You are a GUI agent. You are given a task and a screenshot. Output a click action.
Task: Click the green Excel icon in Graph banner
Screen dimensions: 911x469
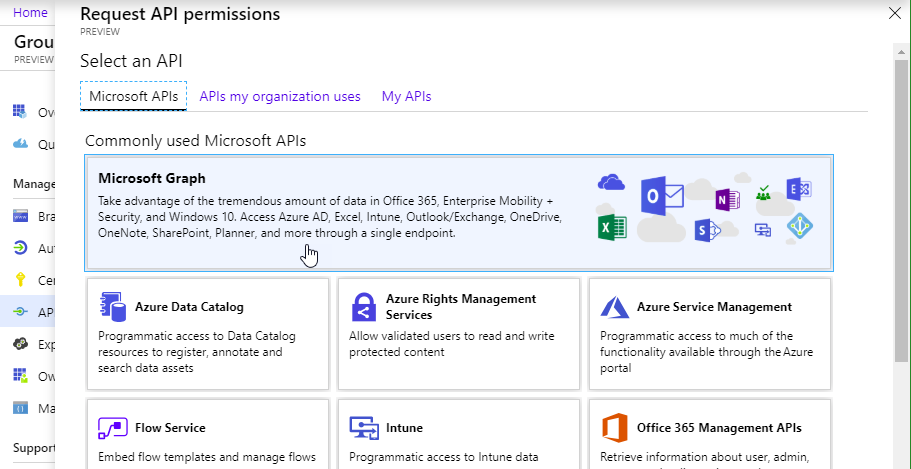click(x=611, y=226)
